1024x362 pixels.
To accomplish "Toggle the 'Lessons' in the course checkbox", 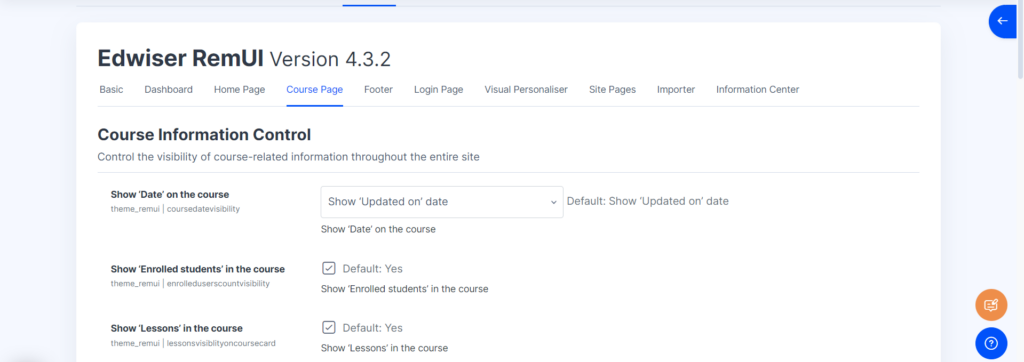I will (328, 327).
